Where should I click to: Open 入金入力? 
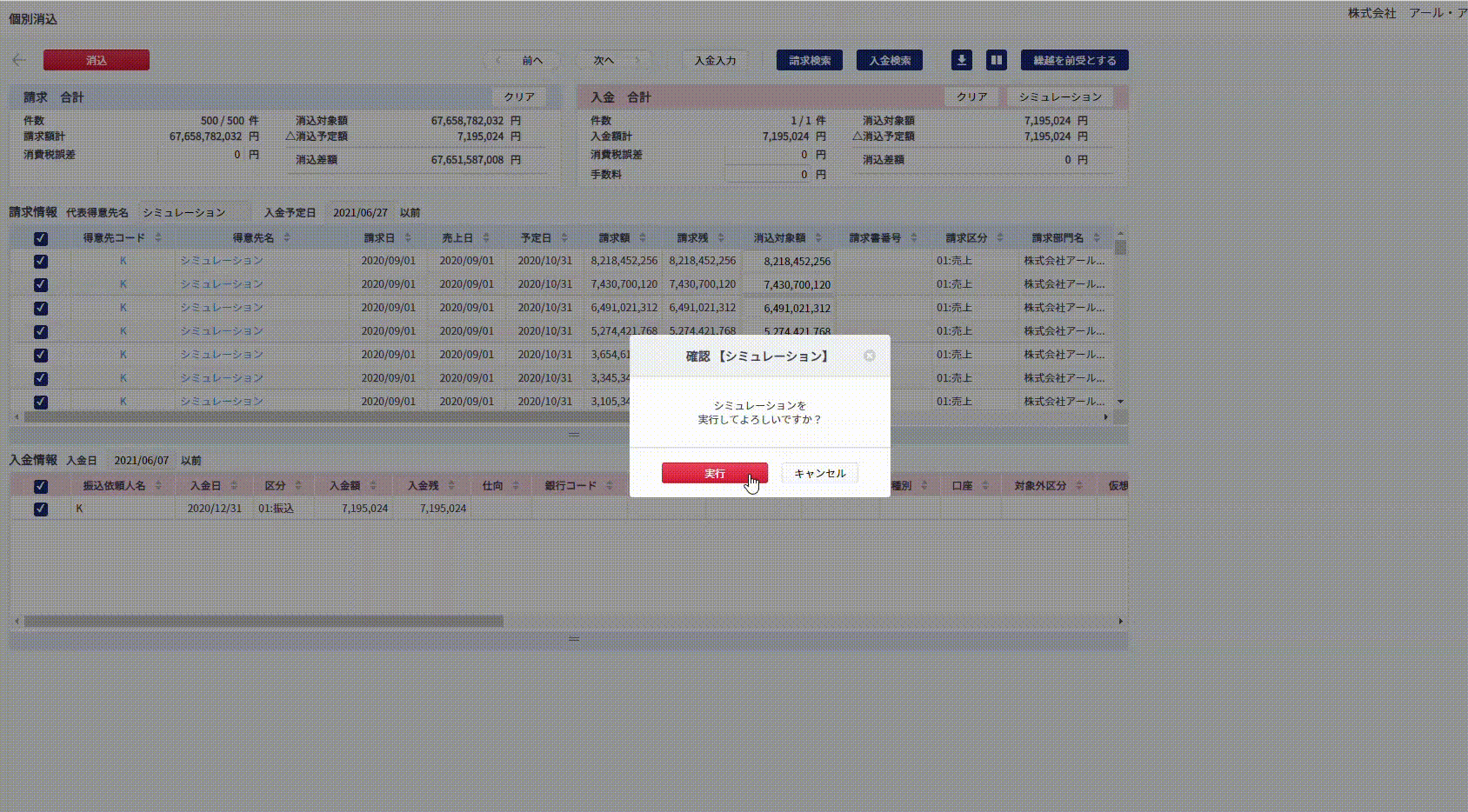(715, 60)
